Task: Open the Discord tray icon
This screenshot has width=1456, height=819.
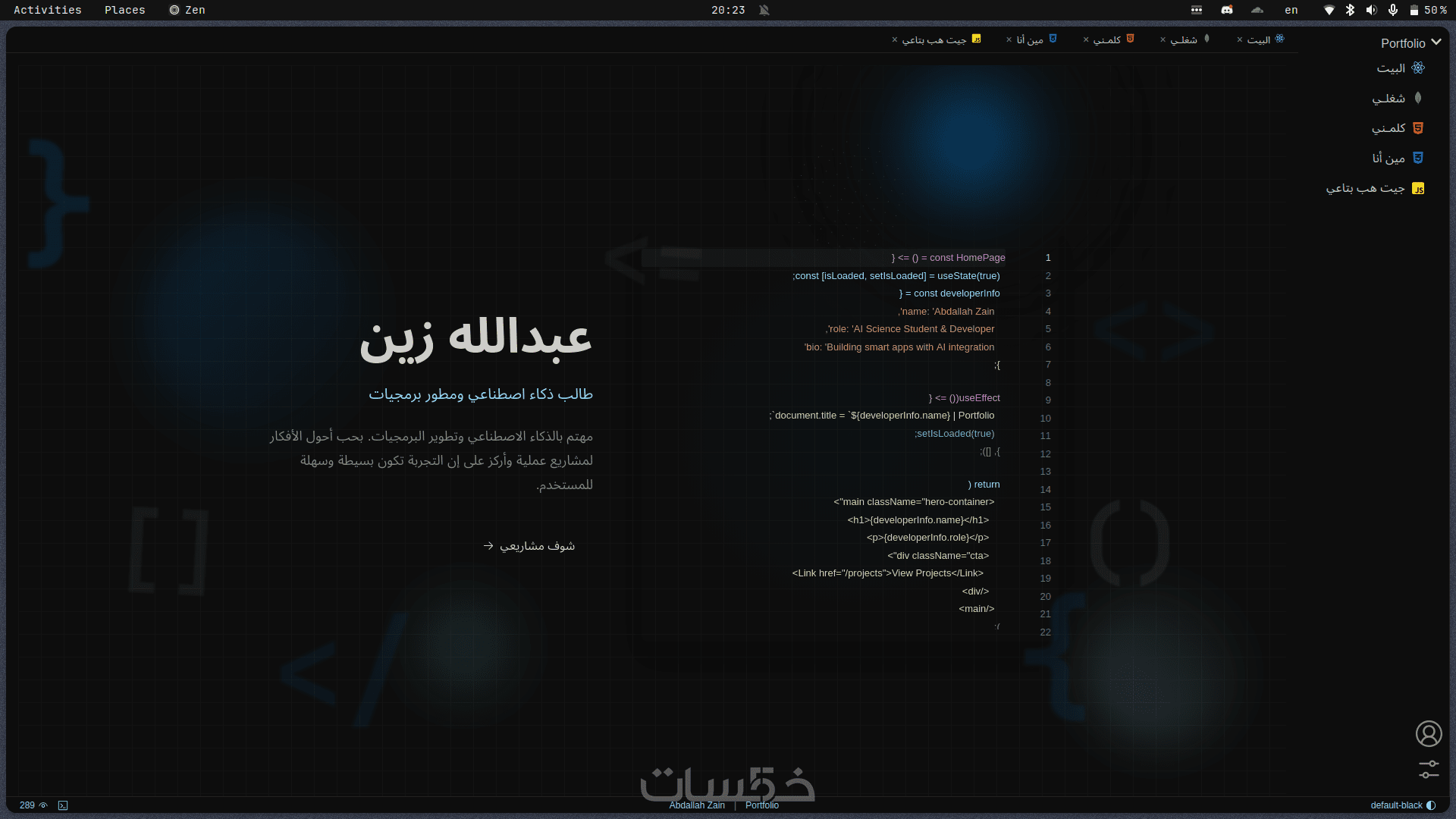Action: [1227, 10]
